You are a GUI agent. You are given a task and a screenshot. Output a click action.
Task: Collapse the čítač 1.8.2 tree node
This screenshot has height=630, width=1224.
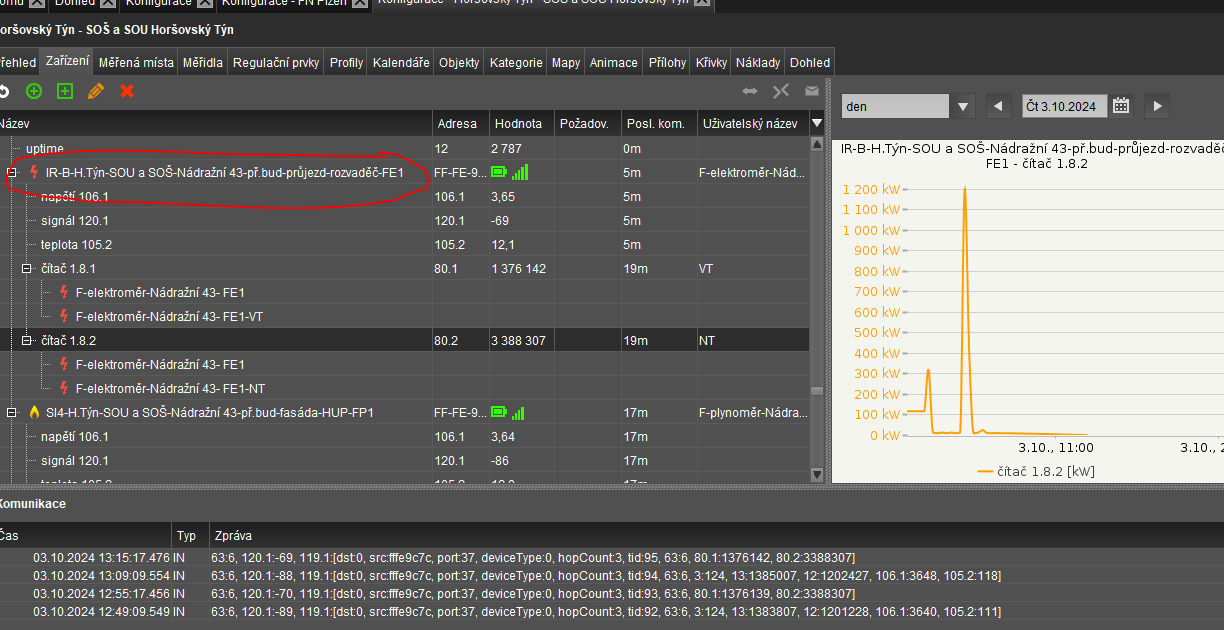[27, 341]
